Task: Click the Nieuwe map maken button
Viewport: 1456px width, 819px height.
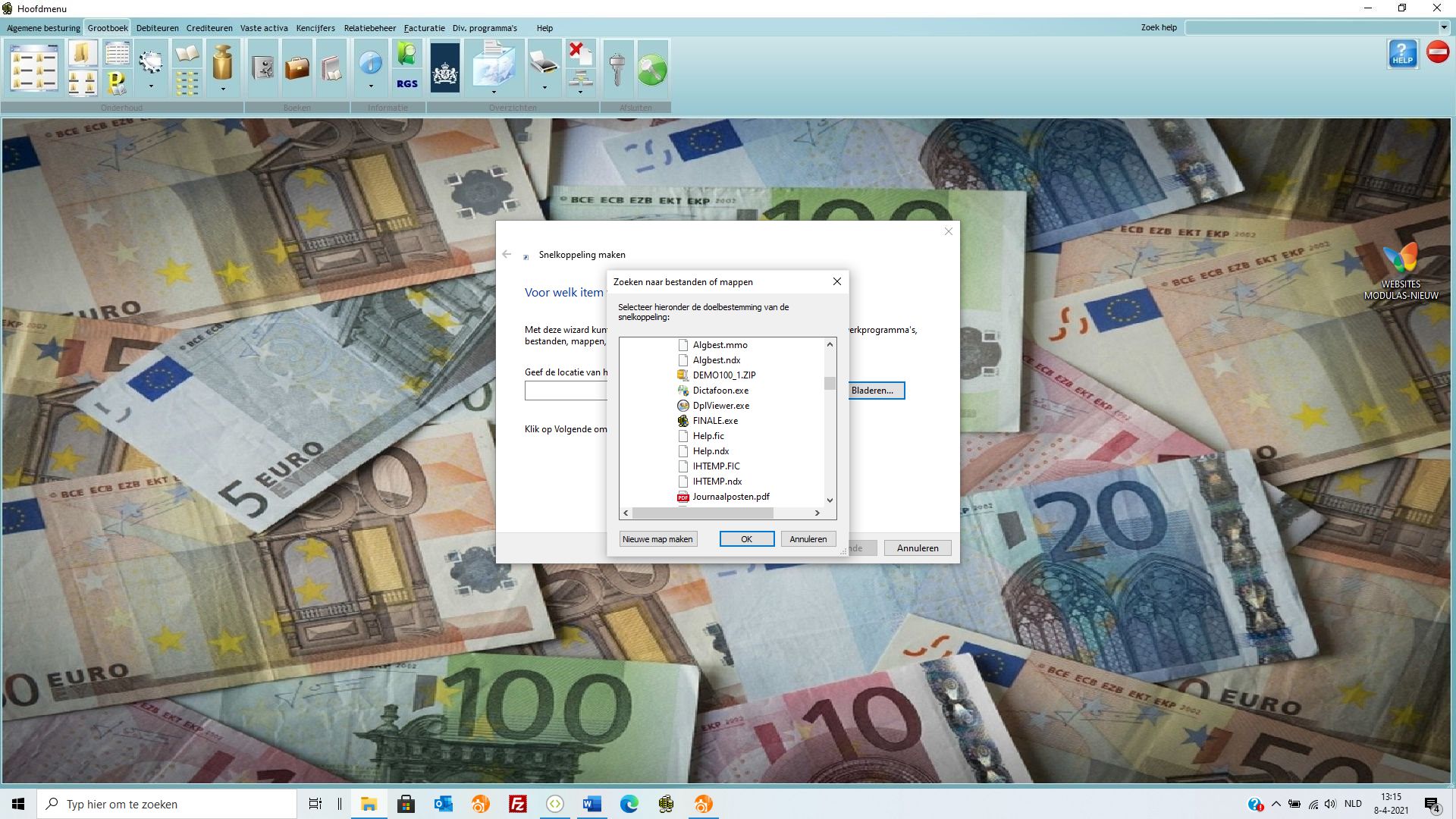Action: (x=657, y=539)
